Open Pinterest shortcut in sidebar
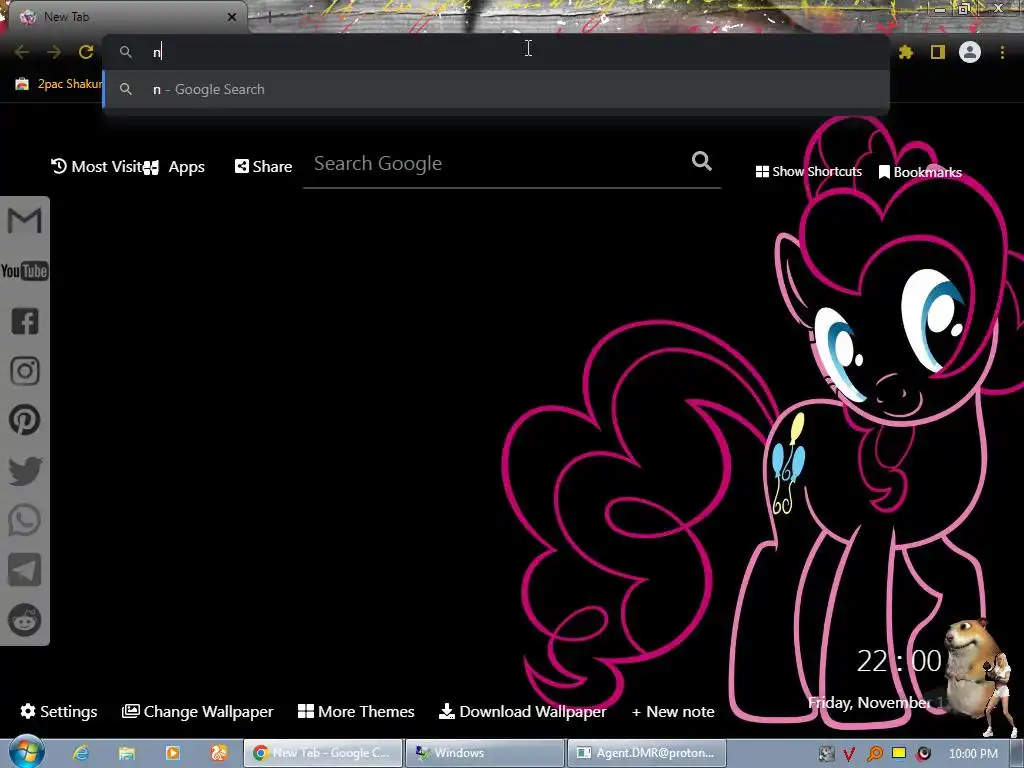The image size is (1024, 768). 24,420
